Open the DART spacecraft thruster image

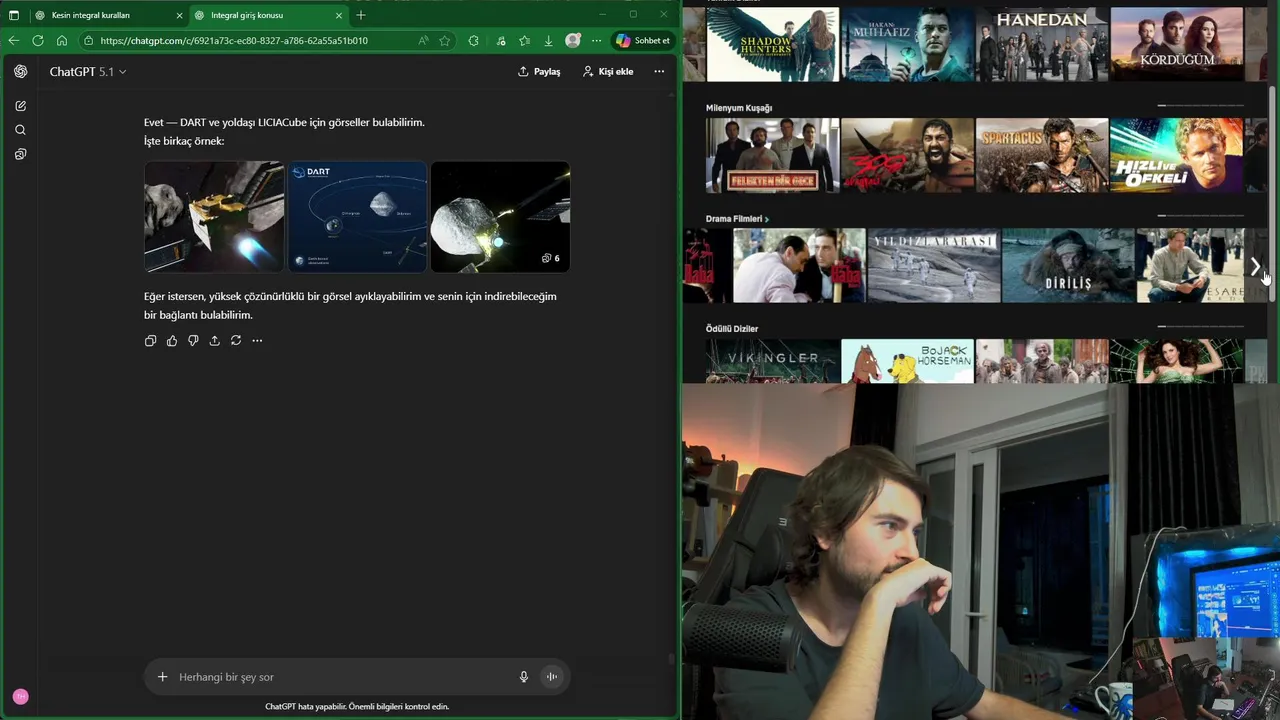[214, 217]
